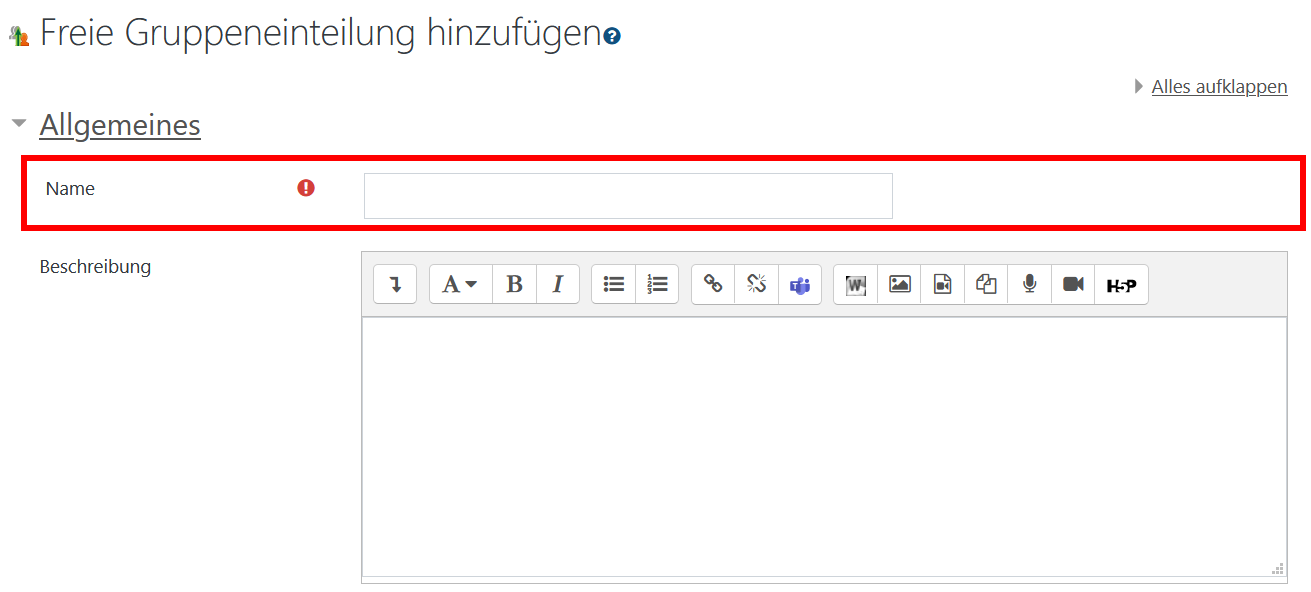Image resolution: width=1311 pixels, height=592 pixels.
Task: Start recording video with the camera icon
Action: [x=1072, y=284]
